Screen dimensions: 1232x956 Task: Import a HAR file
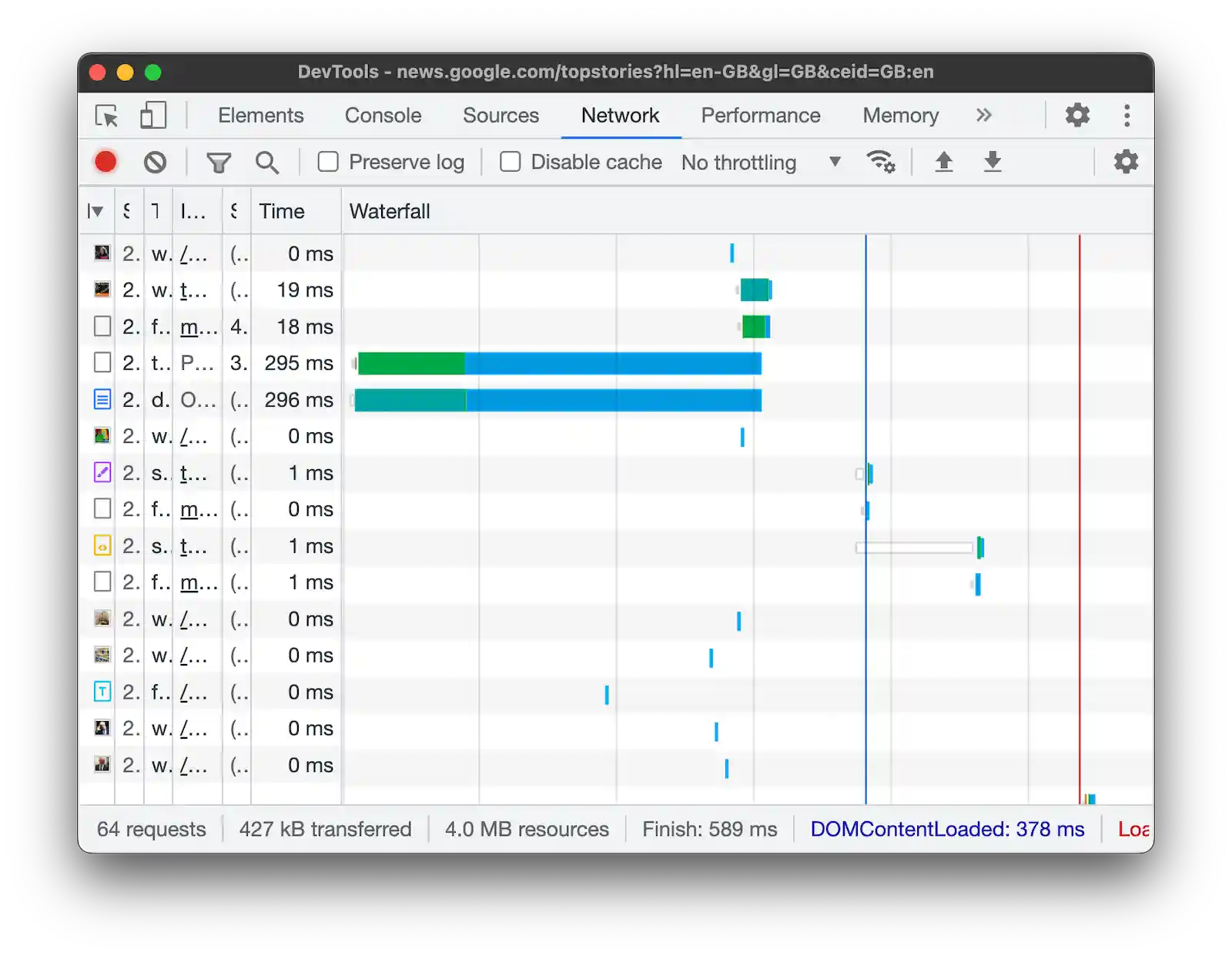(x=944, y=162)
